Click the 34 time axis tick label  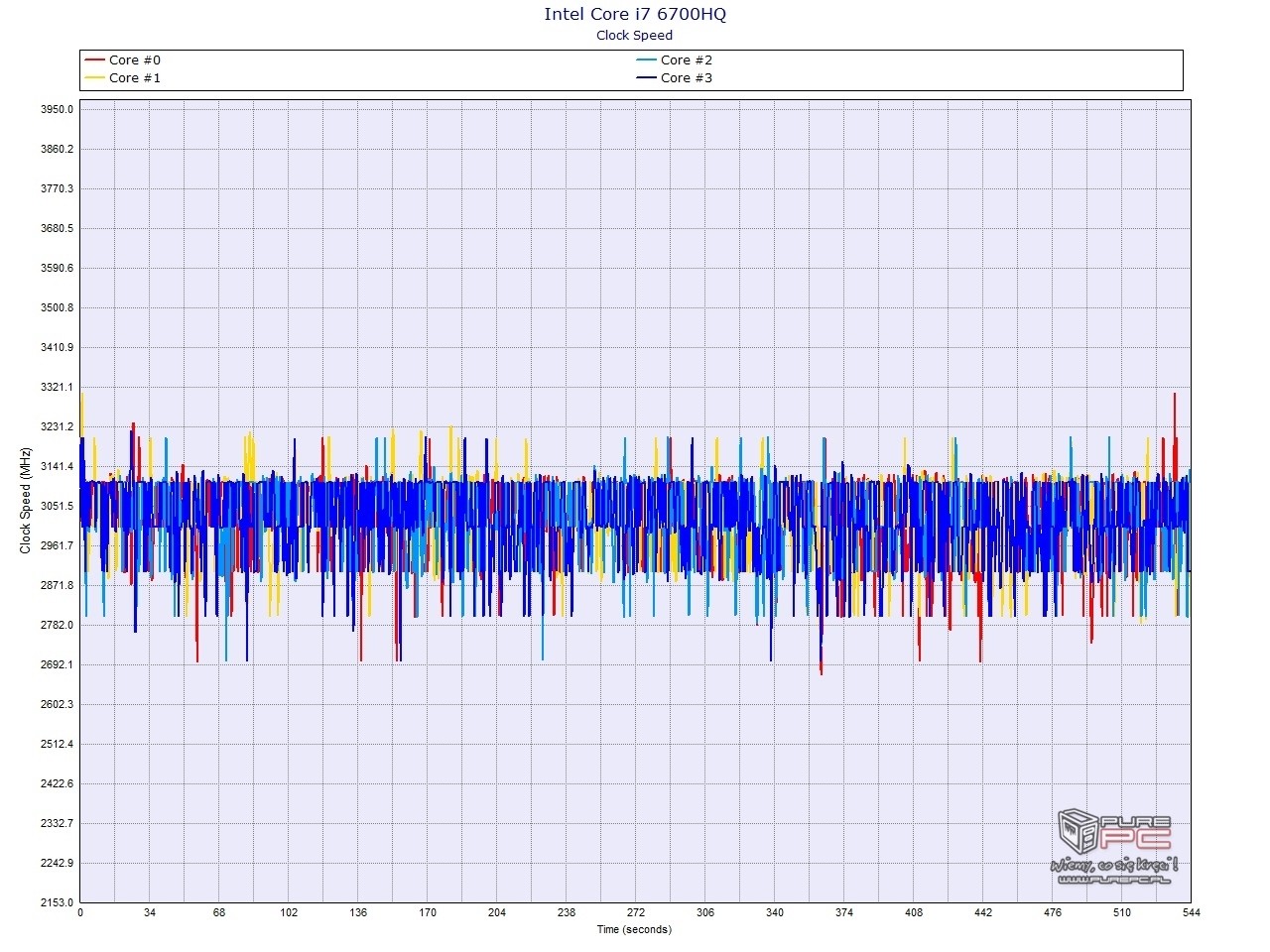click(x=150, y=913)
